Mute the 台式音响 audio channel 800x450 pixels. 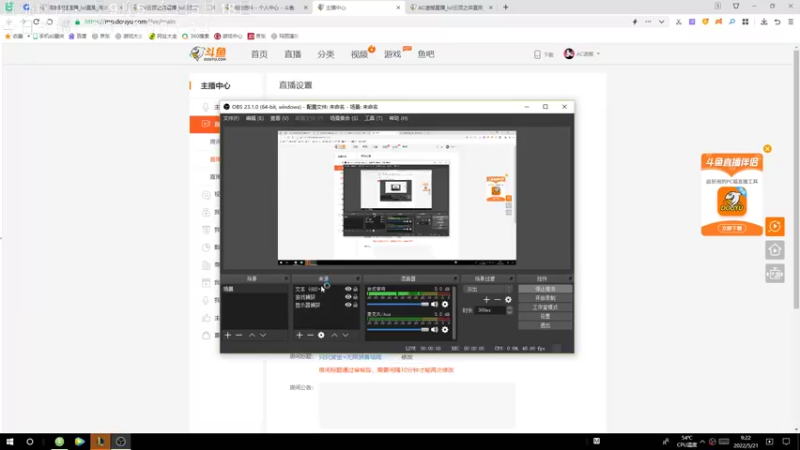pyautogui.click(x=434, y=304)
